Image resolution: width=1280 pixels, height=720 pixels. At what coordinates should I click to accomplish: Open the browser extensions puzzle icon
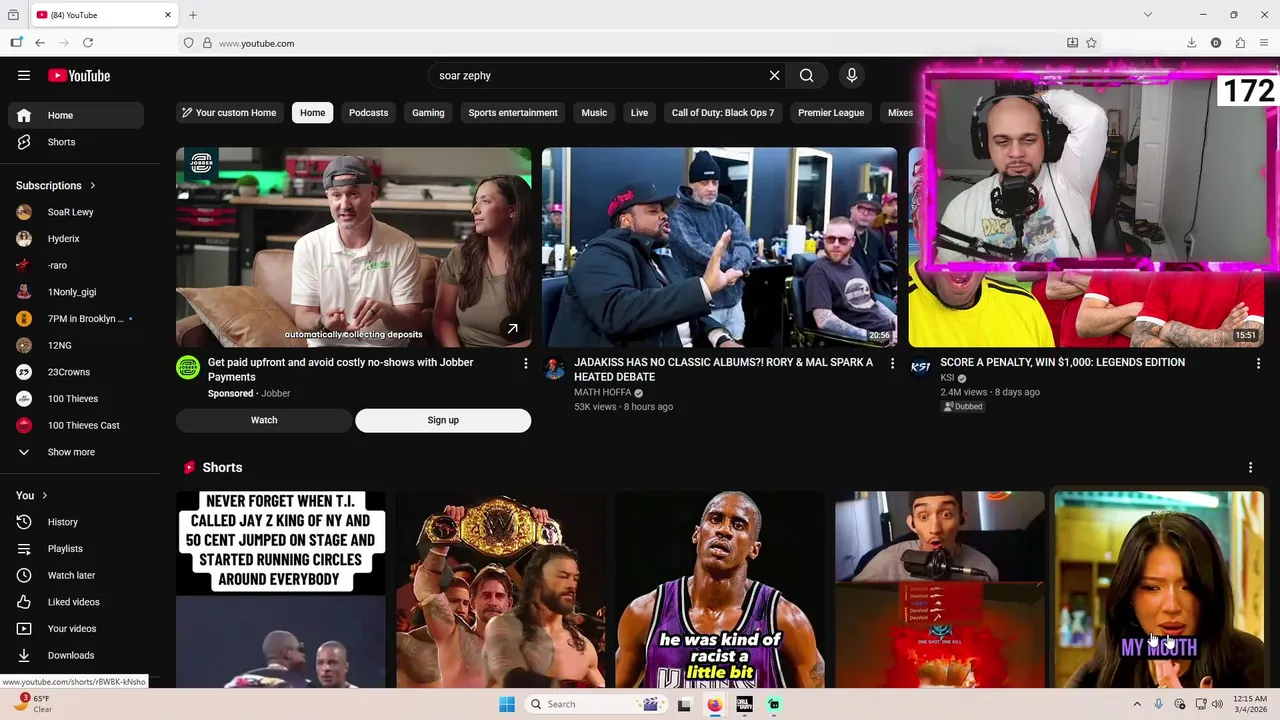pyautogui.click(x=1240, y=43)
